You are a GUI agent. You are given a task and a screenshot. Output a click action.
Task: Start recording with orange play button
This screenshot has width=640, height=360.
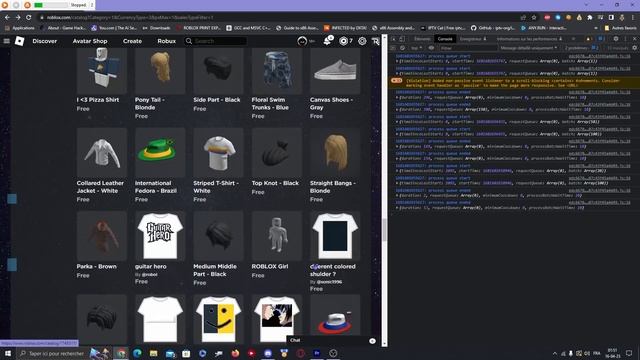pyautogui.click(x=5, y=5)
